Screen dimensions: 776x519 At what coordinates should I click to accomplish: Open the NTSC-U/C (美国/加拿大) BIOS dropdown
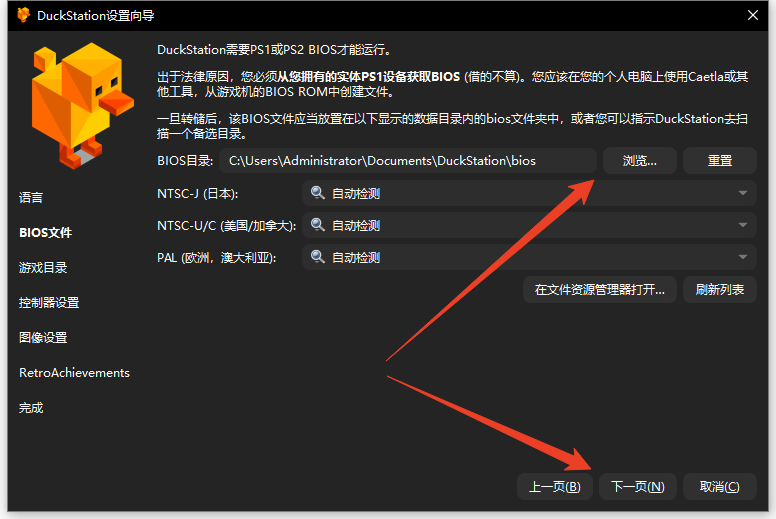(529, 225)
